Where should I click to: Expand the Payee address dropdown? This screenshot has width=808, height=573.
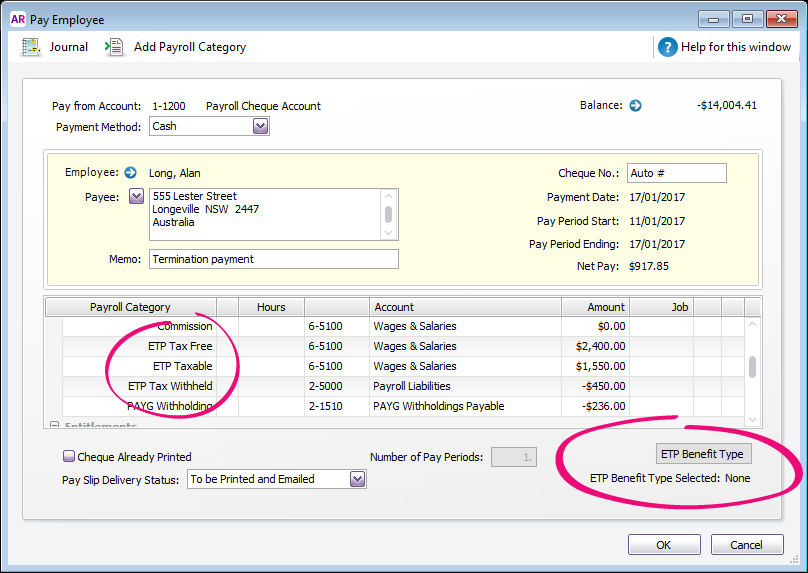pos(137,197)
